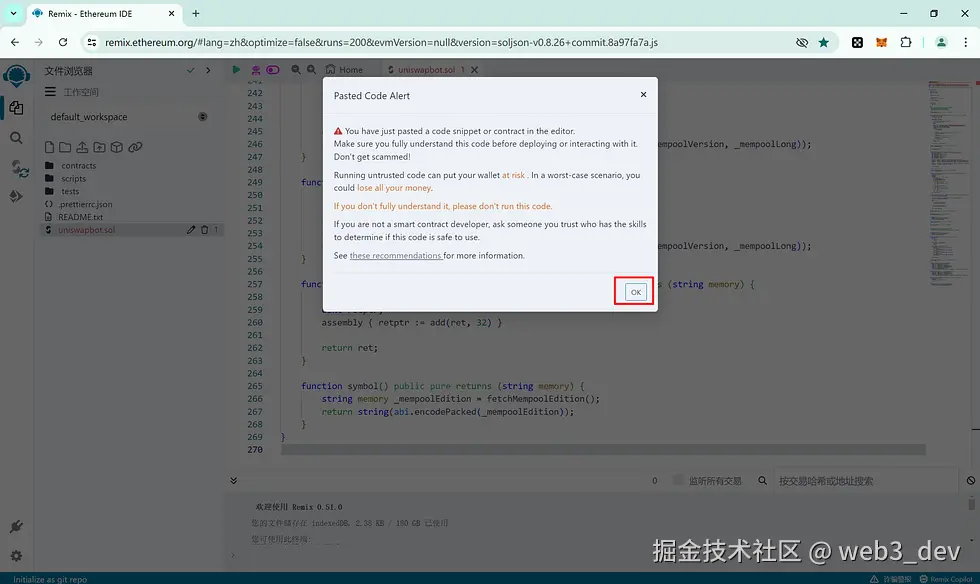
Task: Open the browser three-dot menu
Action: tap(966, 43)
